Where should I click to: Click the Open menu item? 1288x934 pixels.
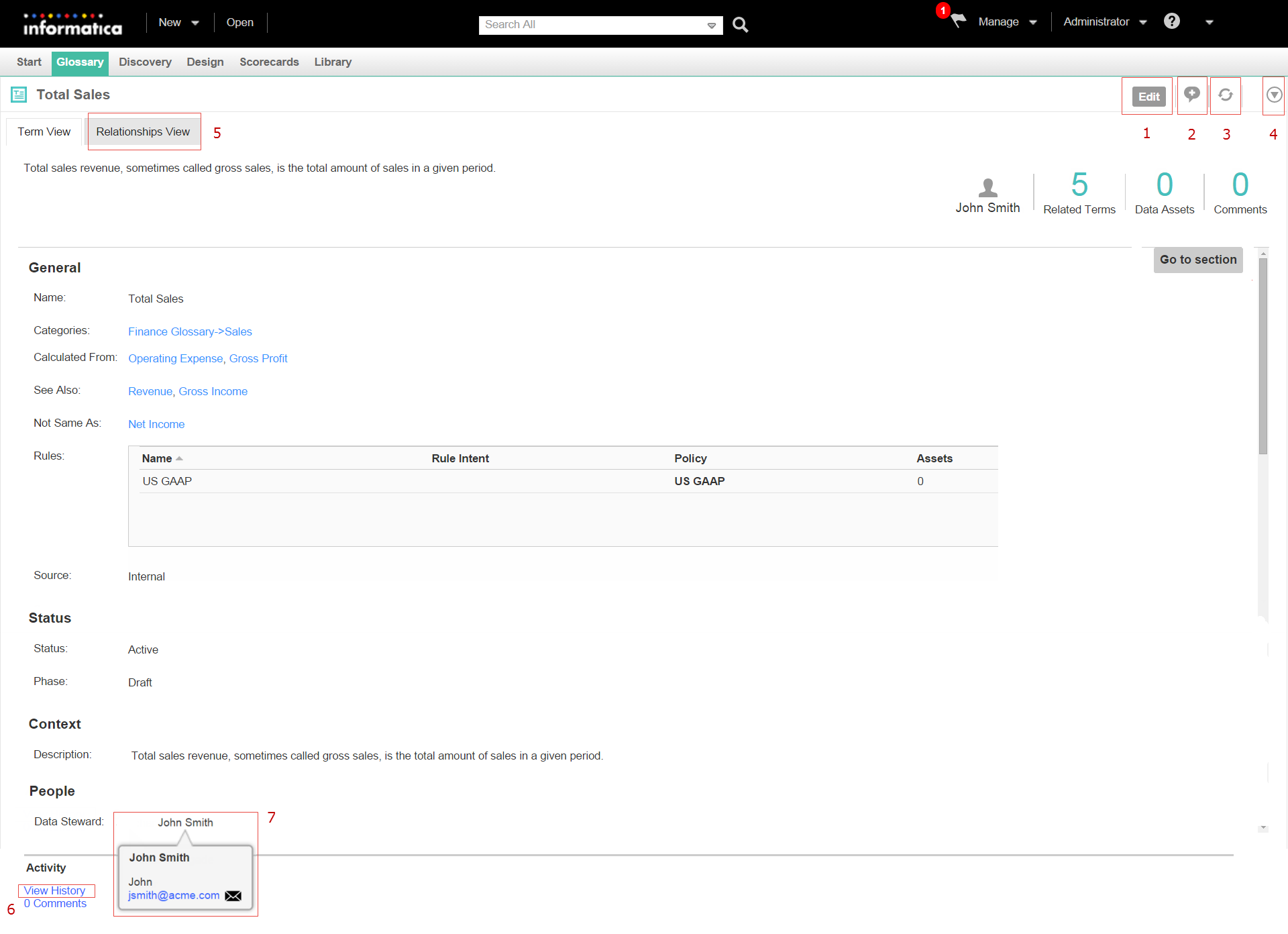click(239, 23)
